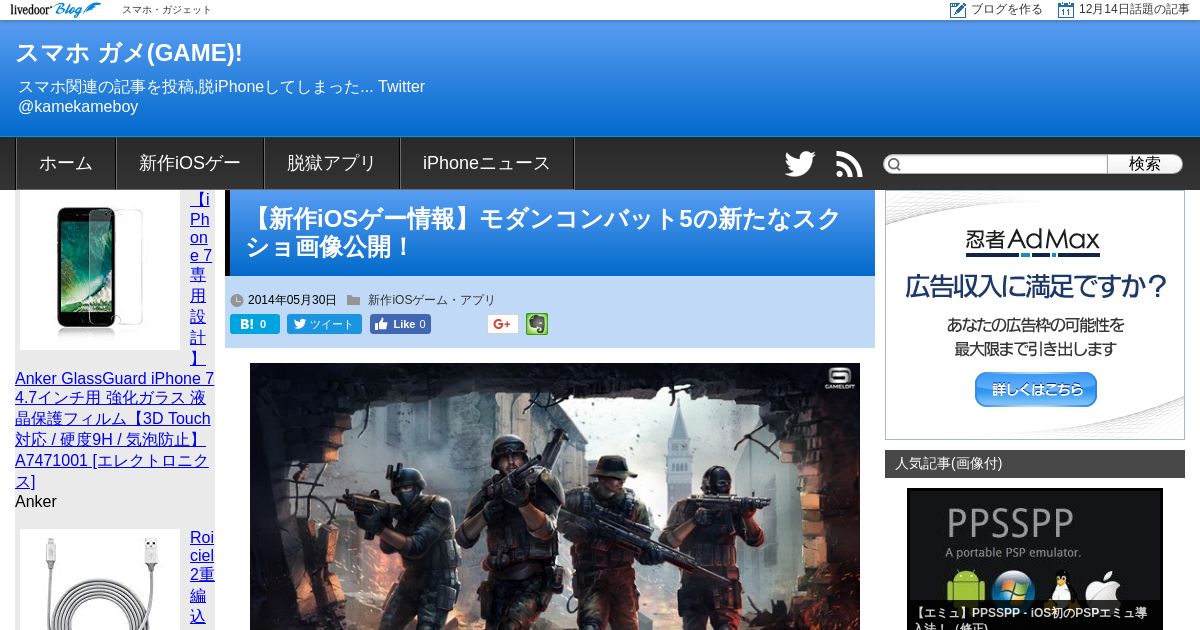1200x630 pixels.
Task: Open the 12月14日話題の記事 link
Action: tap(1134, 10)
